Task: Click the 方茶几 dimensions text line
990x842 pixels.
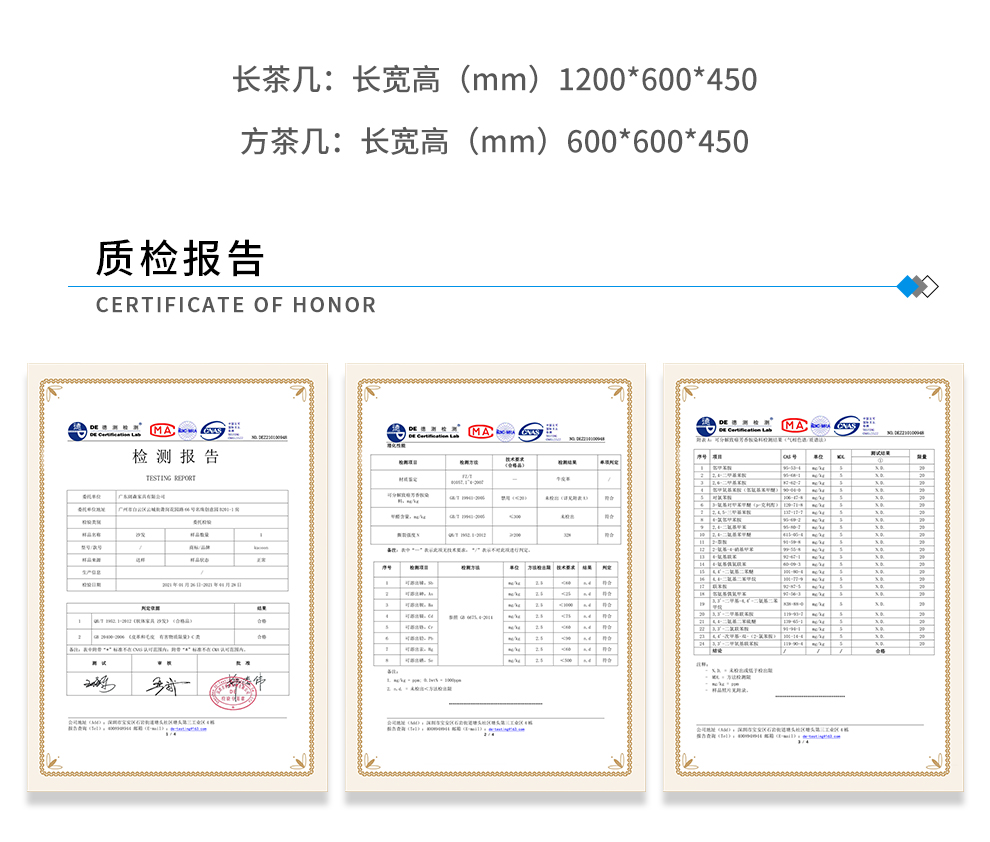Action: pyautogui.click(x=494, y=141)
